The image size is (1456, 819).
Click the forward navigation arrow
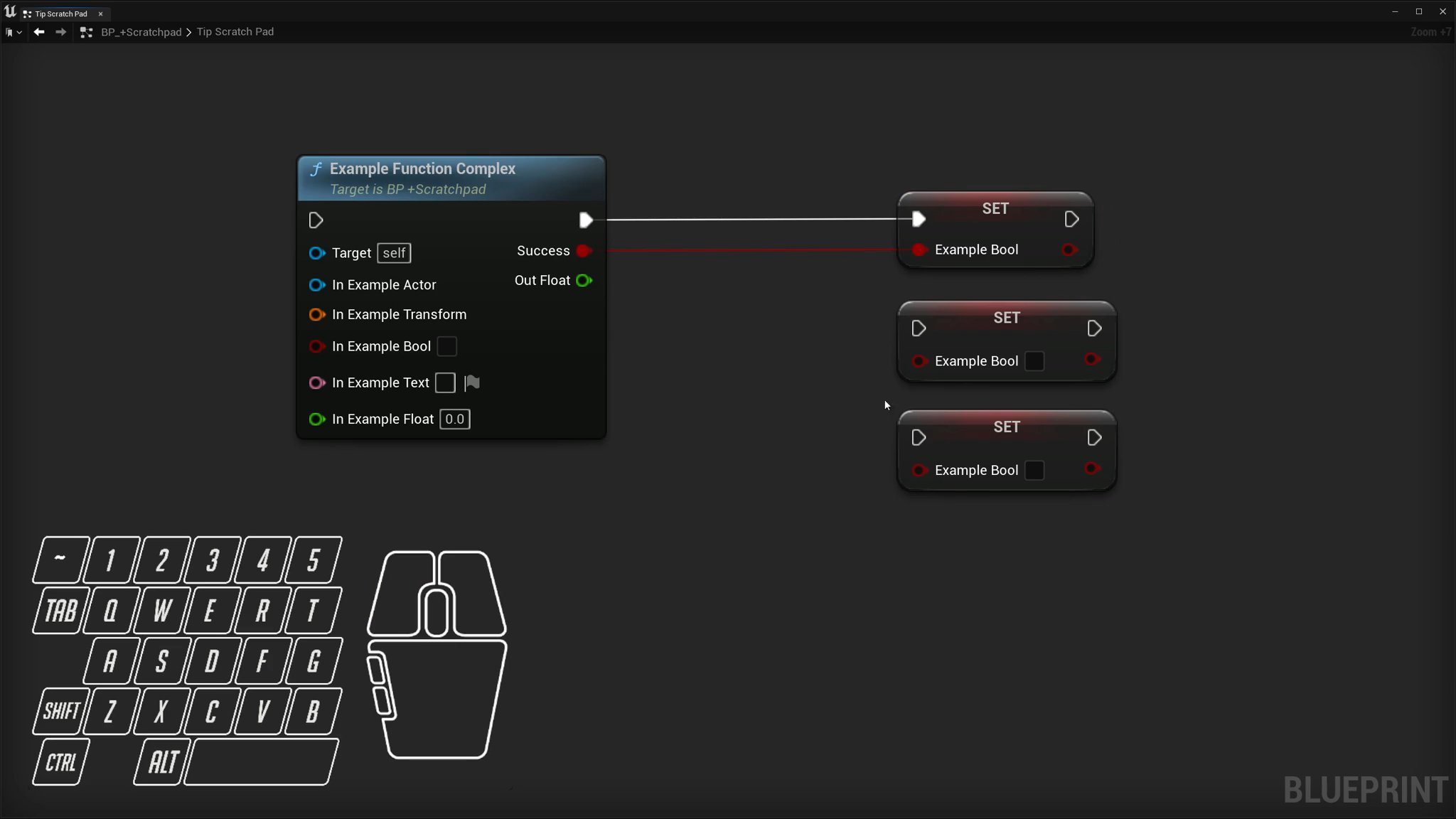click(x=61, y=32)
